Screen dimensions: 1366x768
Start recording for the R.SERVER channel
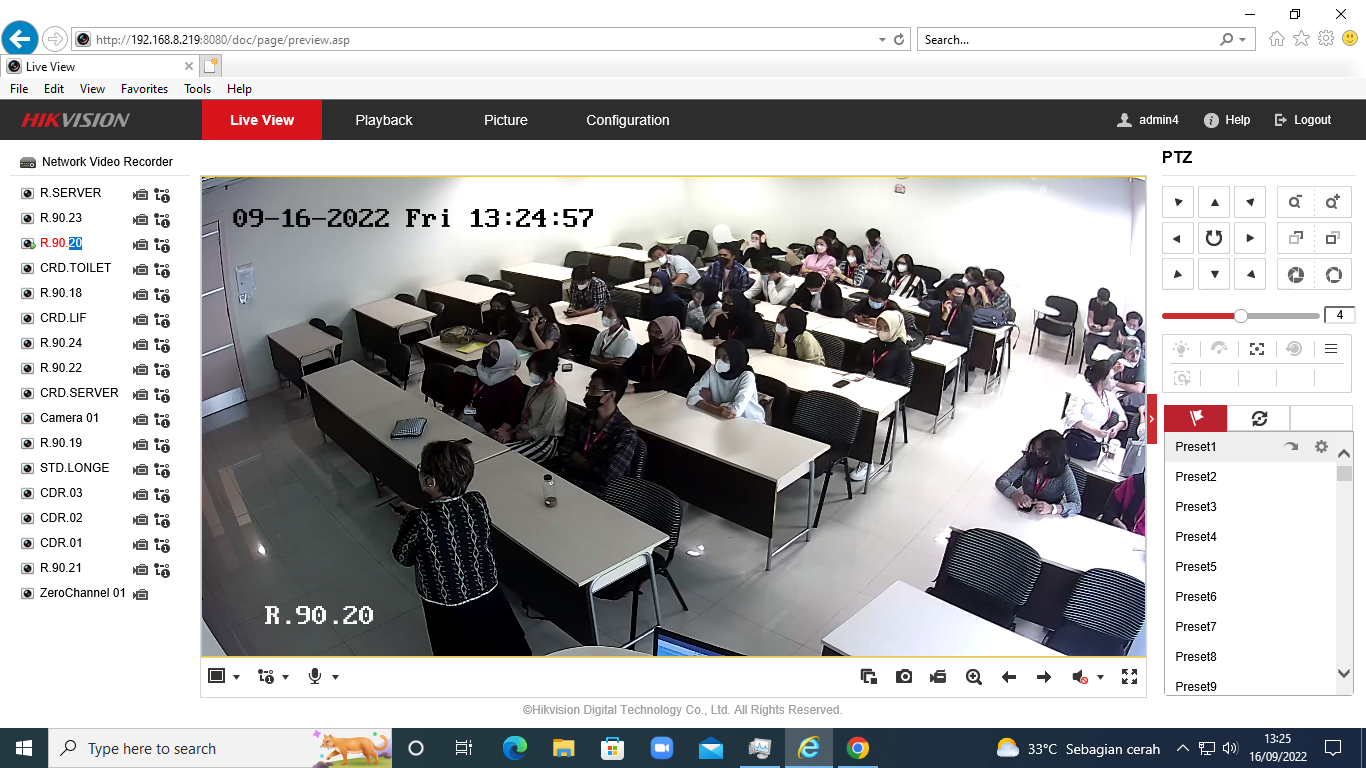point(141,195)
